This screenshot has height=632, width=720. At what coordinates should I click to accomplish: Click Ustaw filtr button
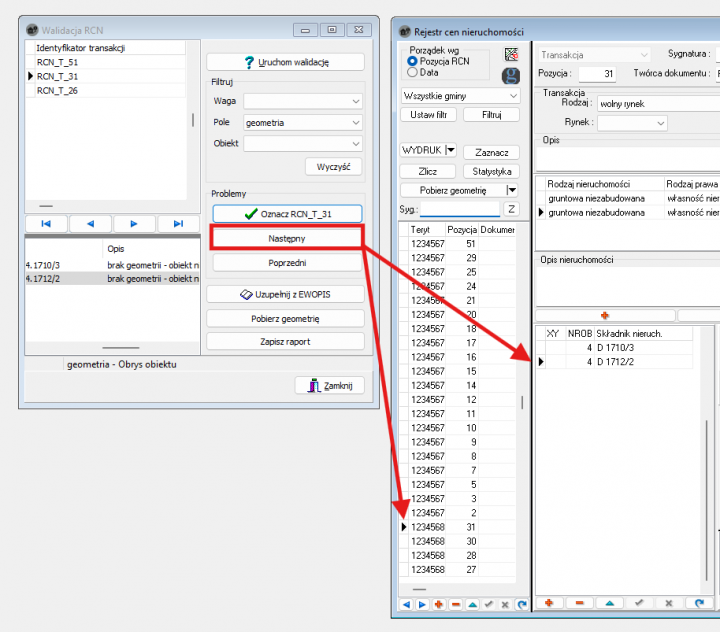tap(428, 115)
